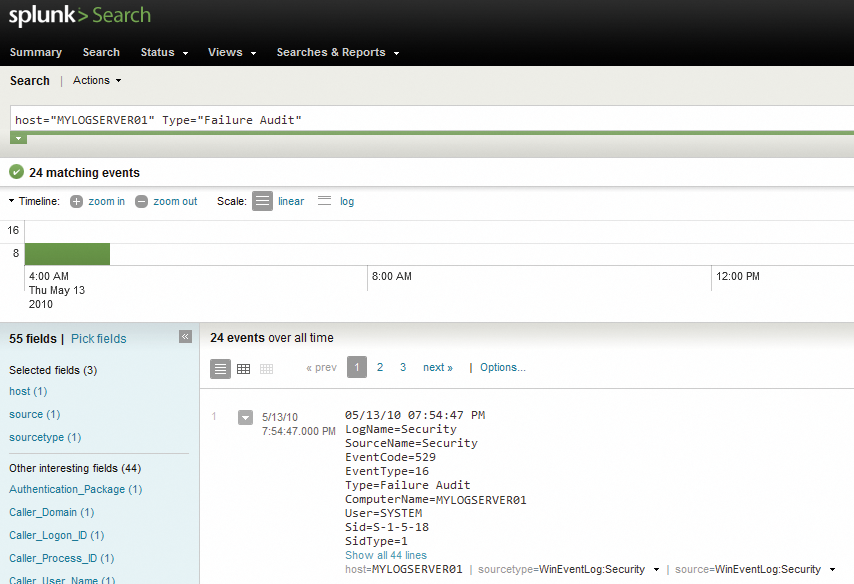Image resolution: width=854 pixels, height=584 pixels.
Task: Click the Pick fields link
Action: [x=98, y=339]
